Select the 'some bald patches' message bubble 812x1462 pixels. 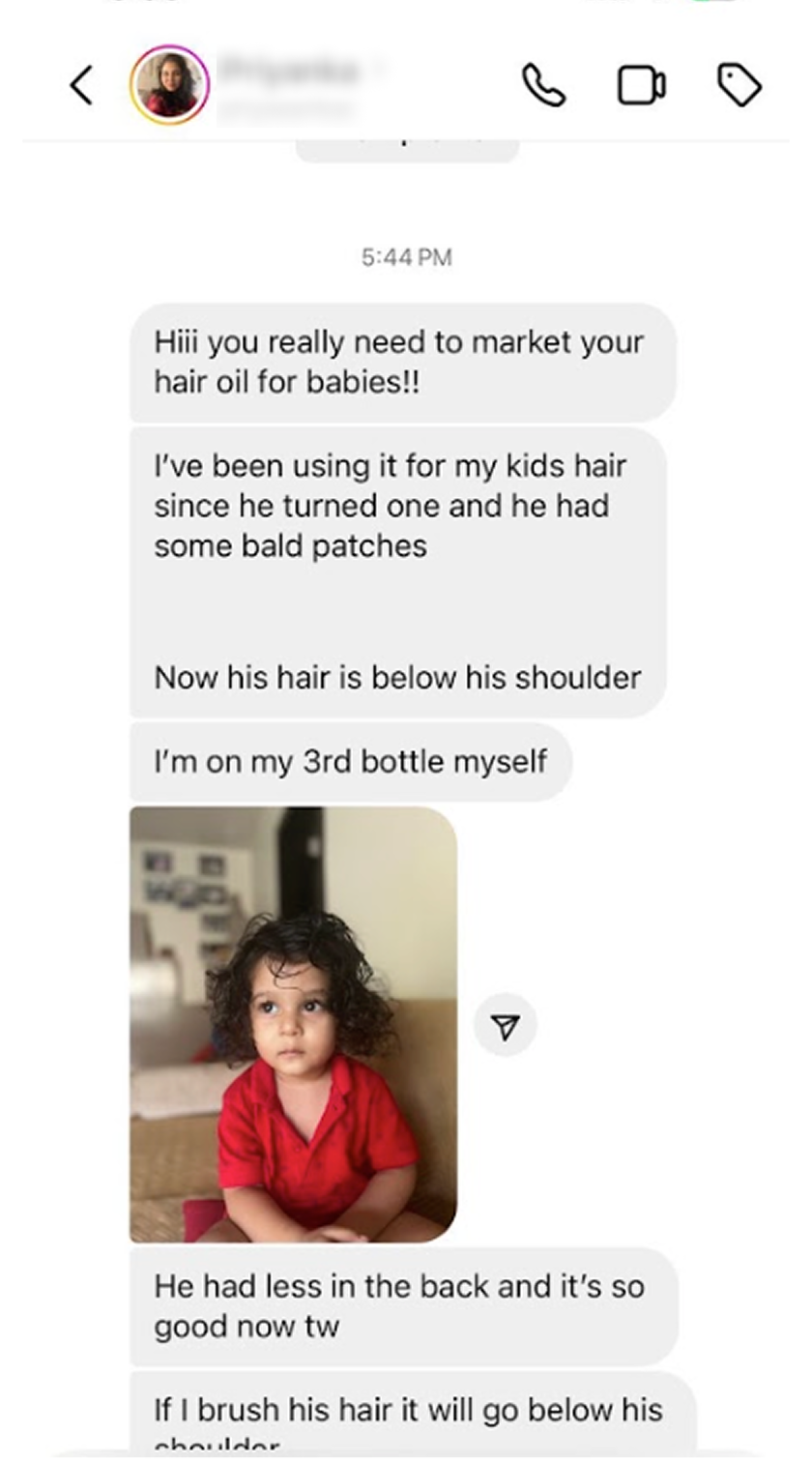coord(398,572)
